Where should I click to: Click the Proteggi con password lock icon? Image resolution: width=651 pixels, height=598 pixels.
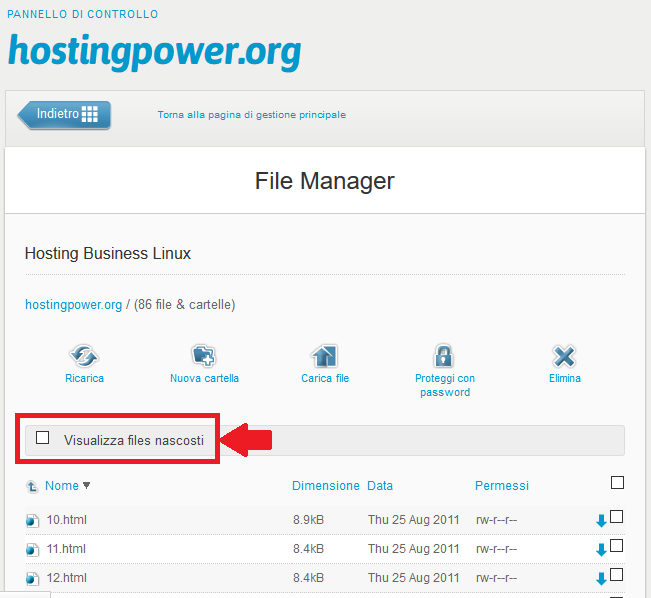pyautogui.click(x=444, y=355)
